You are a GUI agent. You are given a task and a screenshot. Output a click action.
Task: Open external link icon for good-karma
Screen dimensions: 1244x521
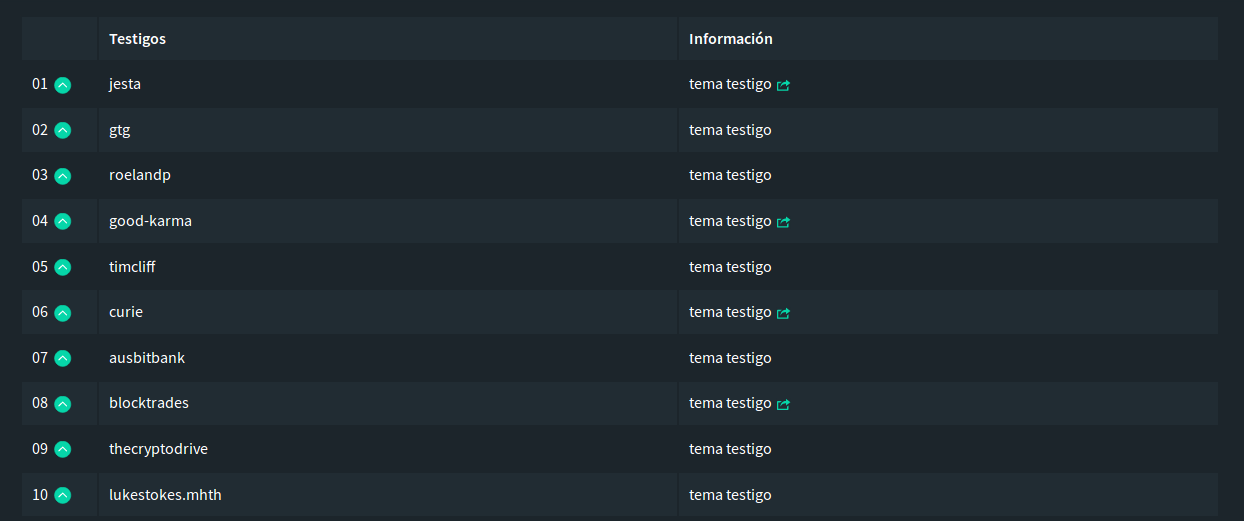coord(783,222)
